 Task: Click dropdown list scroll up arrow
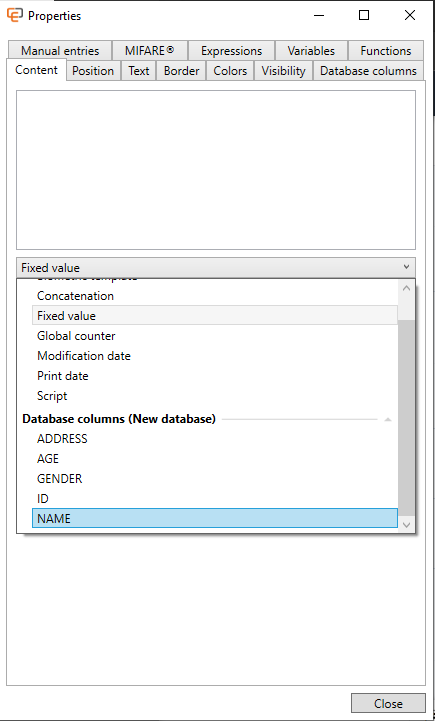406,288
